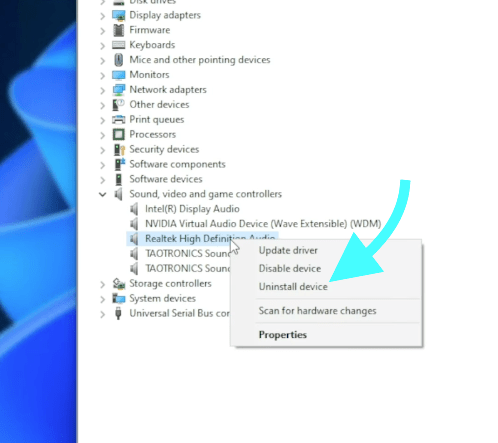Select the Monitors label
This screenshot has height=443, width=498.
(149, 75)
